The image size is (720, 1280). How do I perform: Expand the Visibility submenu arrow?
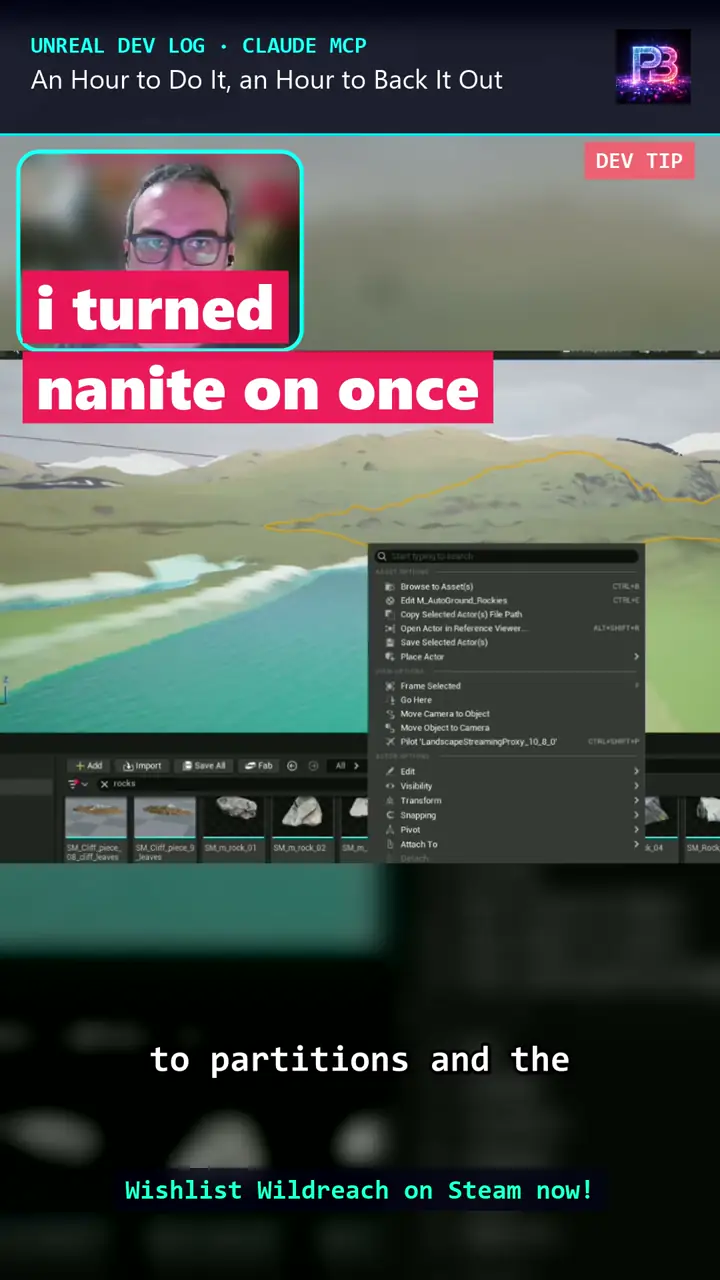point(636,786)
